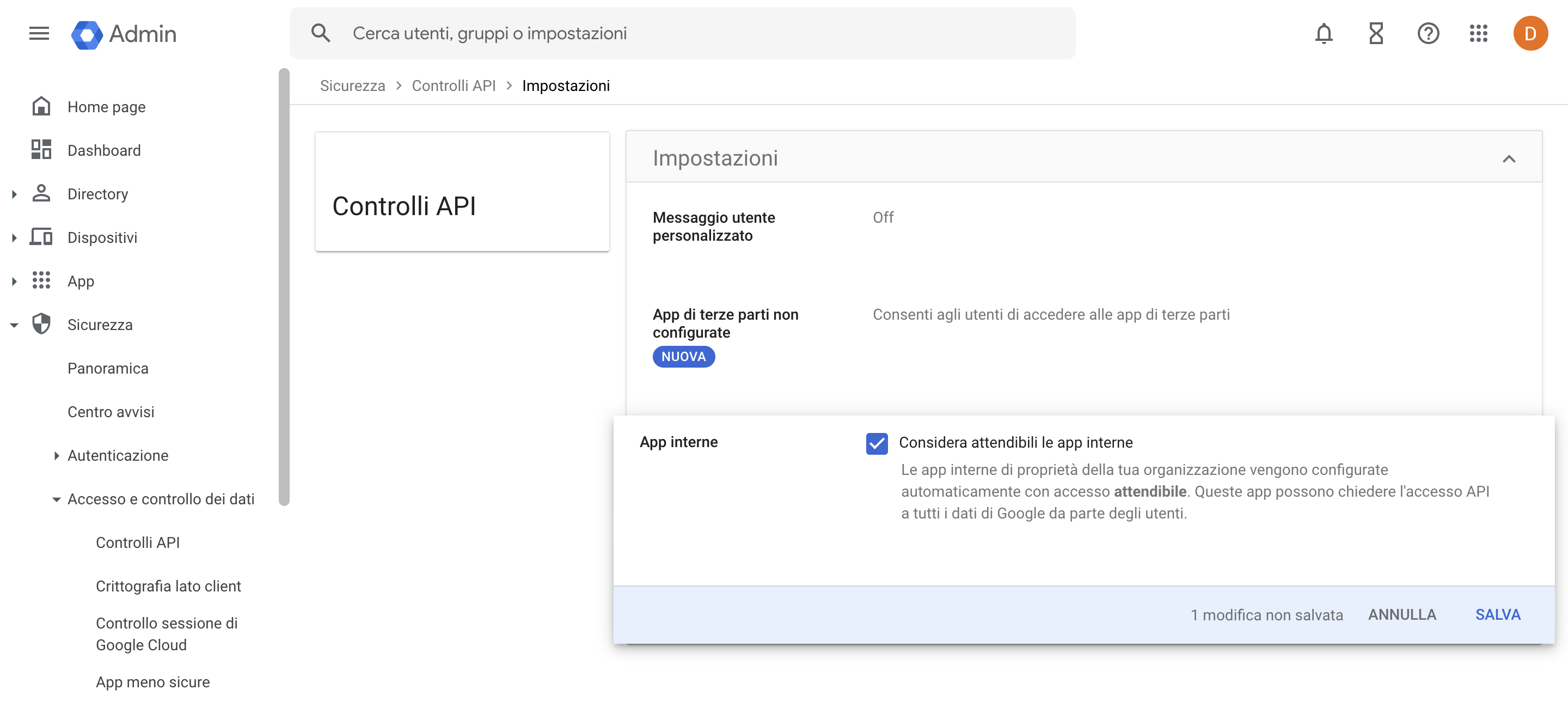Go to Centro avvisi

click(111, 412)
